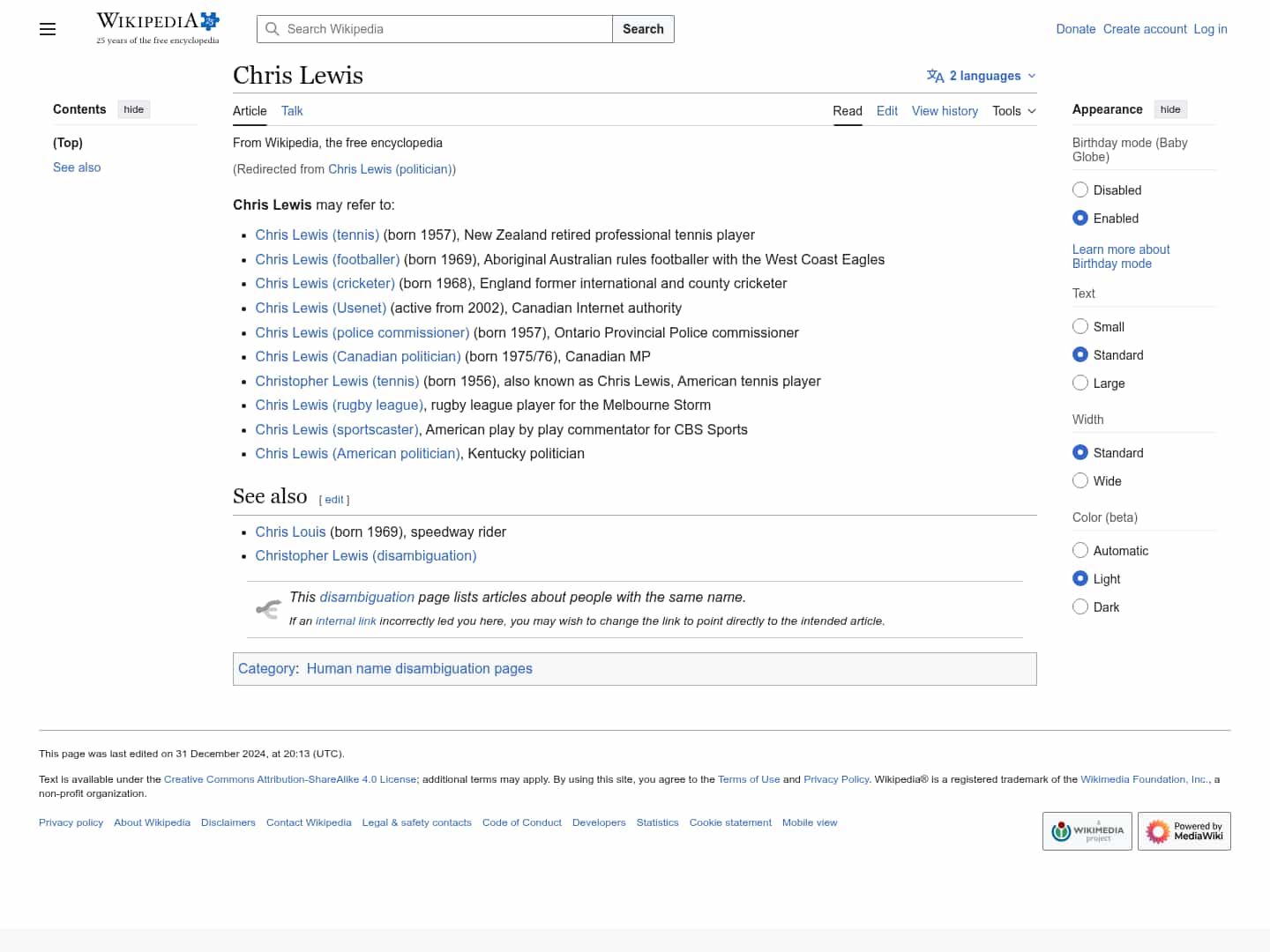Click the magnifying glass search icon
This screenshot has width=1270, height=952.
[x=273, y=29]
